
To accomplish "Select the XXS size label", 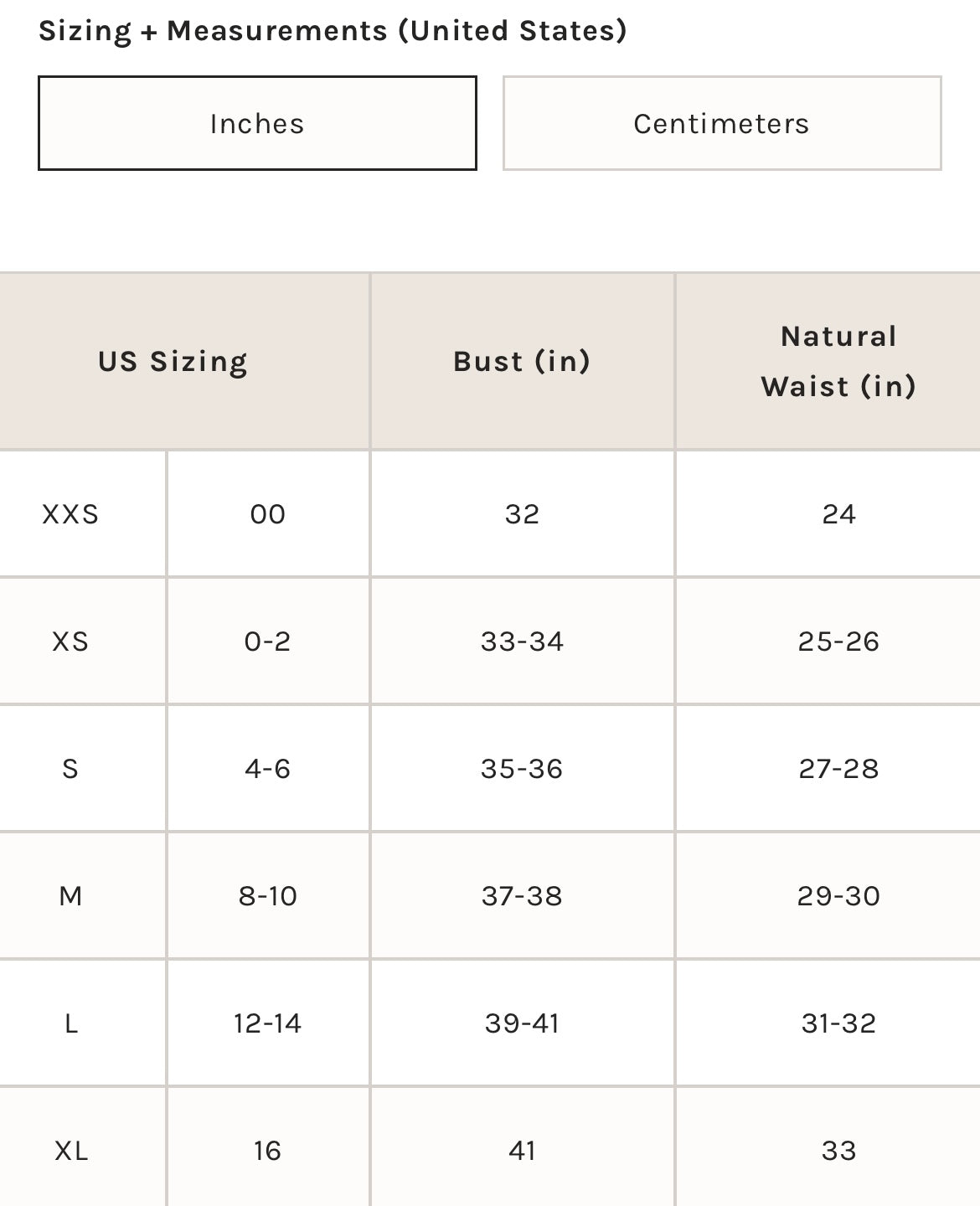I will [x=70, y=513].
